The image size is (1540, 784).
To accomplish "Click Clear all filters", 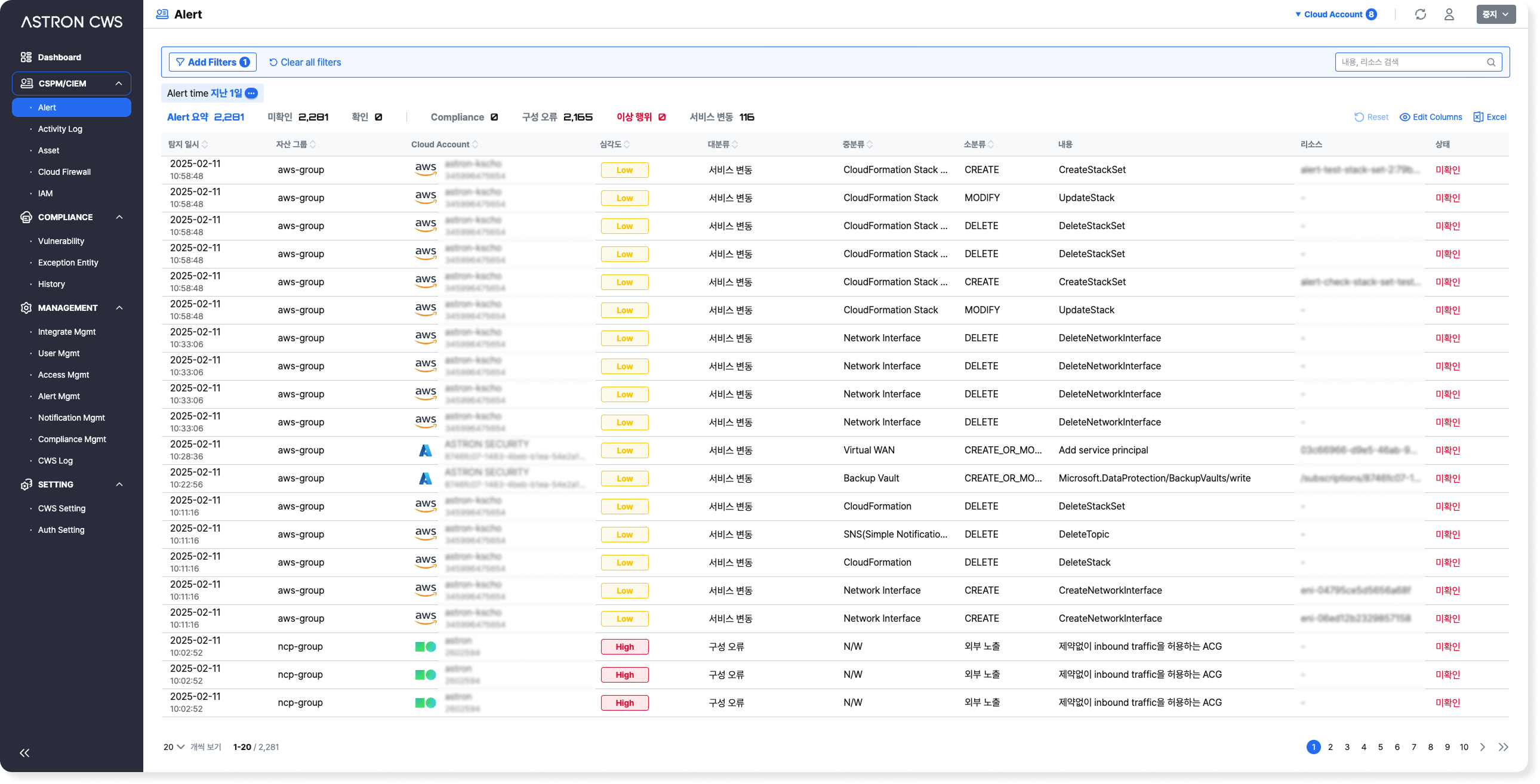I will (x=305, y=62).
